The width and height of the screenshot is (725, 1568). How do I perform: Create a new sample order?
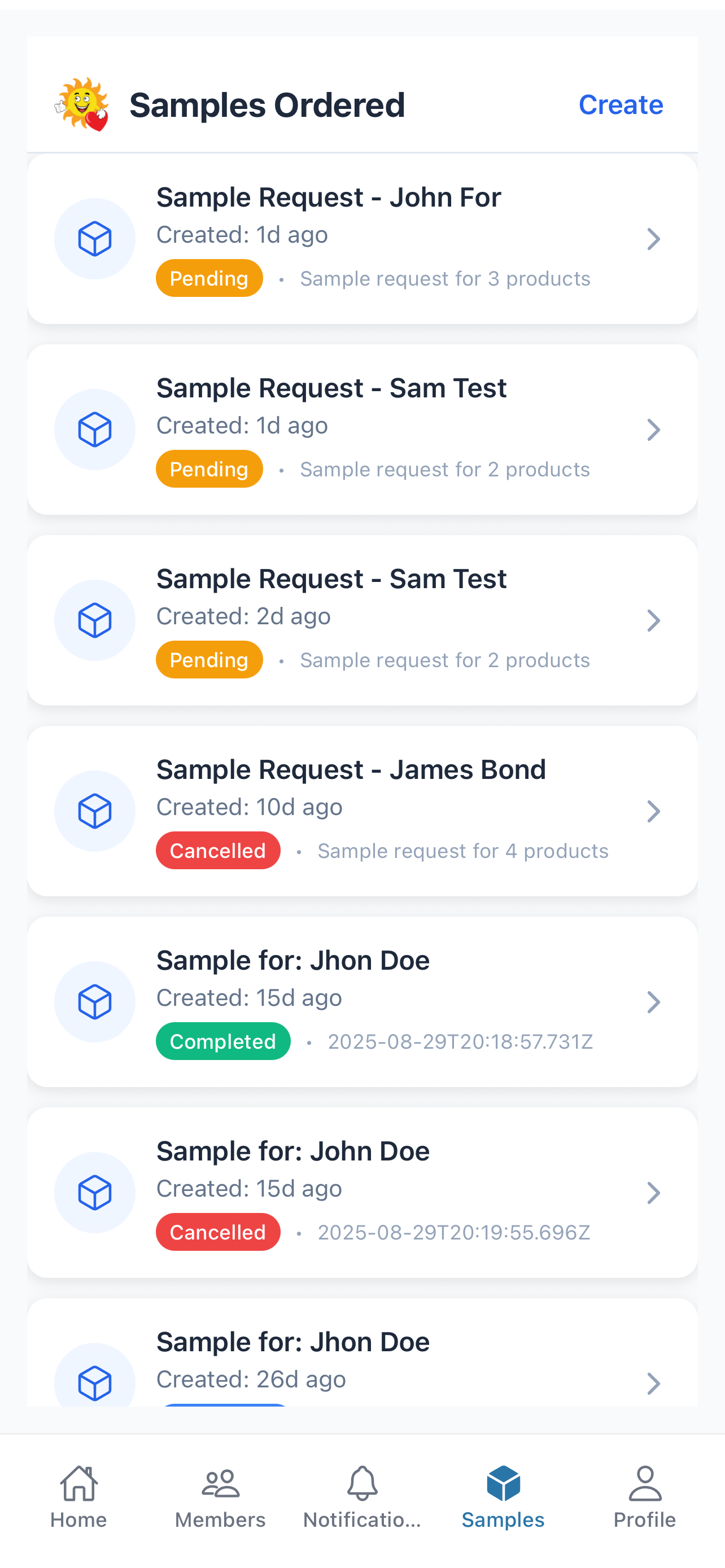[x=621, y=104]
